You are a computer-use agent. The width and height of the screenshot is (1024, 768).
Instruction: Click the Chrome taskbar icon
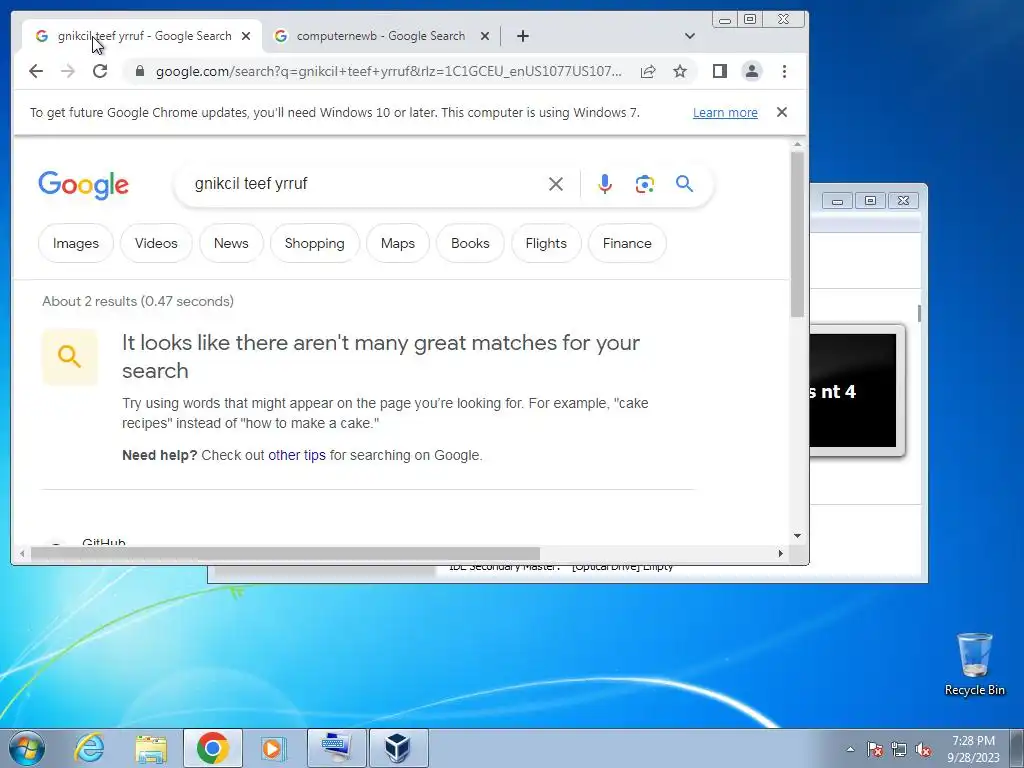pyautogui.click(x=213, y=748)
